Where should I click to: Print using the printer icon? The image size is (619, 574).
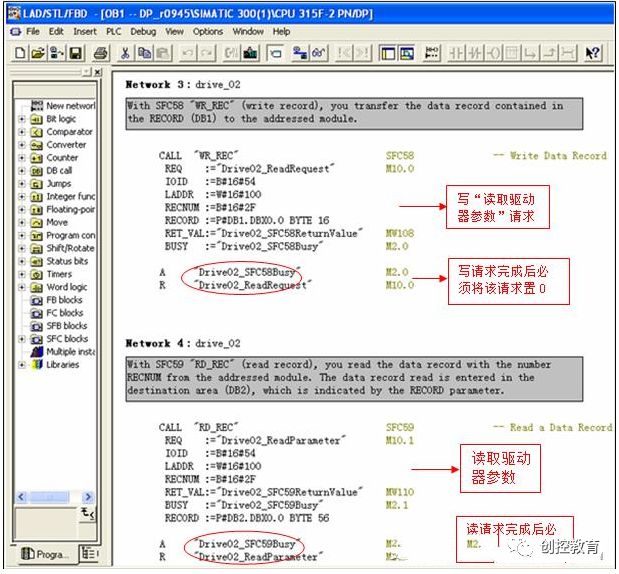[x=101, y=53]
